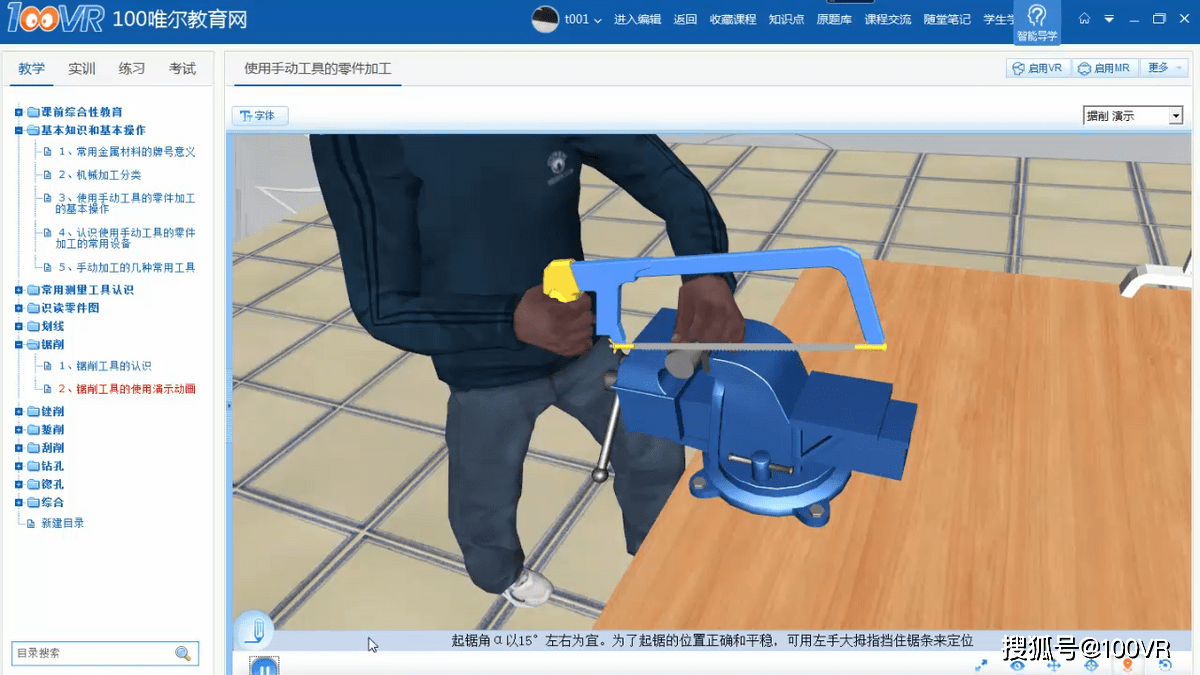Click the target/center view icon
The height and width of the screenshot is (675, 1200).
1091,665
